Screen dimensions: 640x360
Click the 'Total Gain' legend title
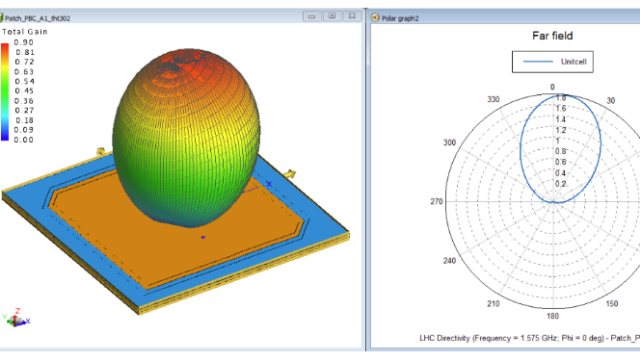[25, 31]
